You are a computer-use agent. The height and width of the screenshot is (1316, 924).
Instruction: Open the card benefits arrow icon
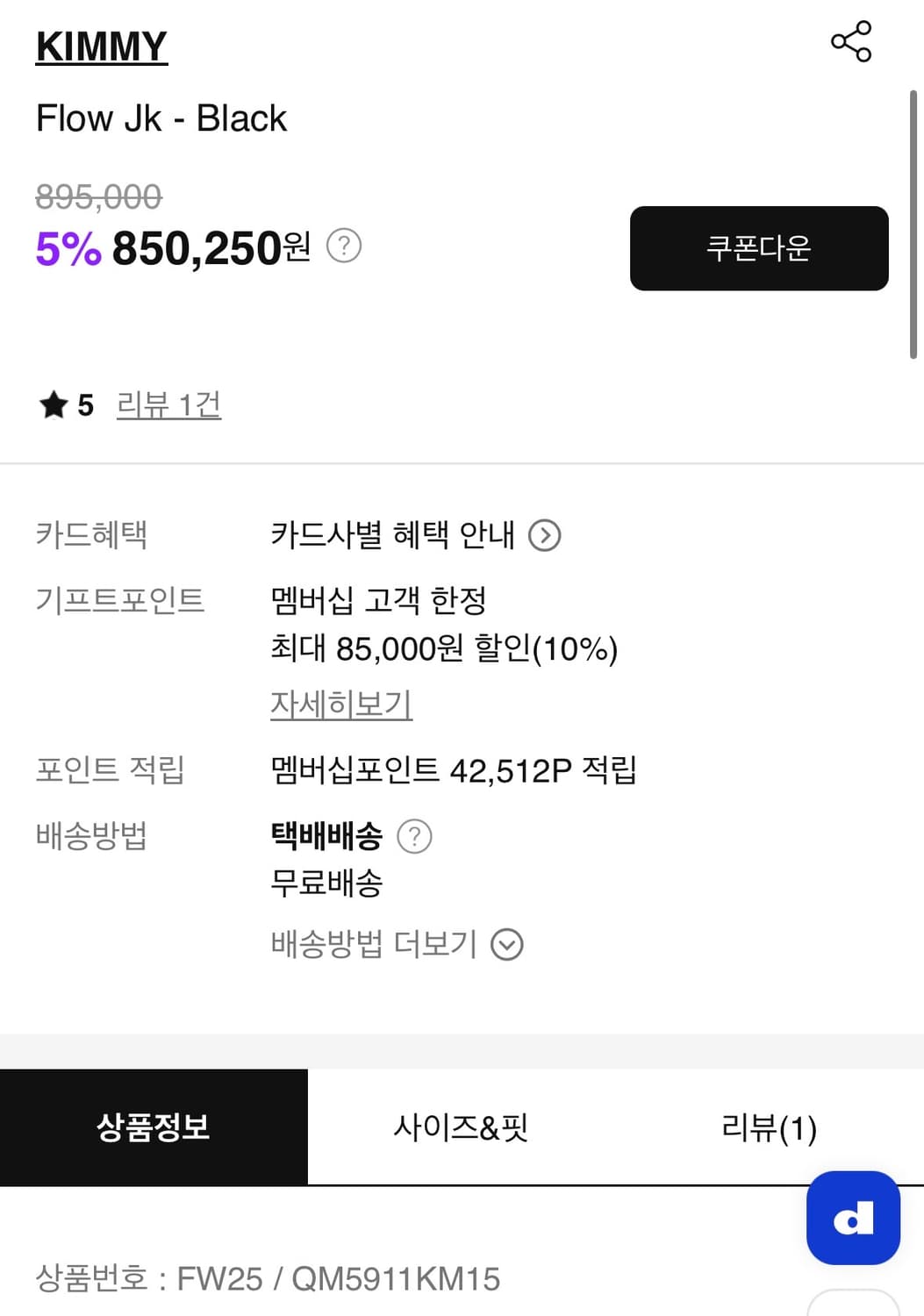[544, 535]
